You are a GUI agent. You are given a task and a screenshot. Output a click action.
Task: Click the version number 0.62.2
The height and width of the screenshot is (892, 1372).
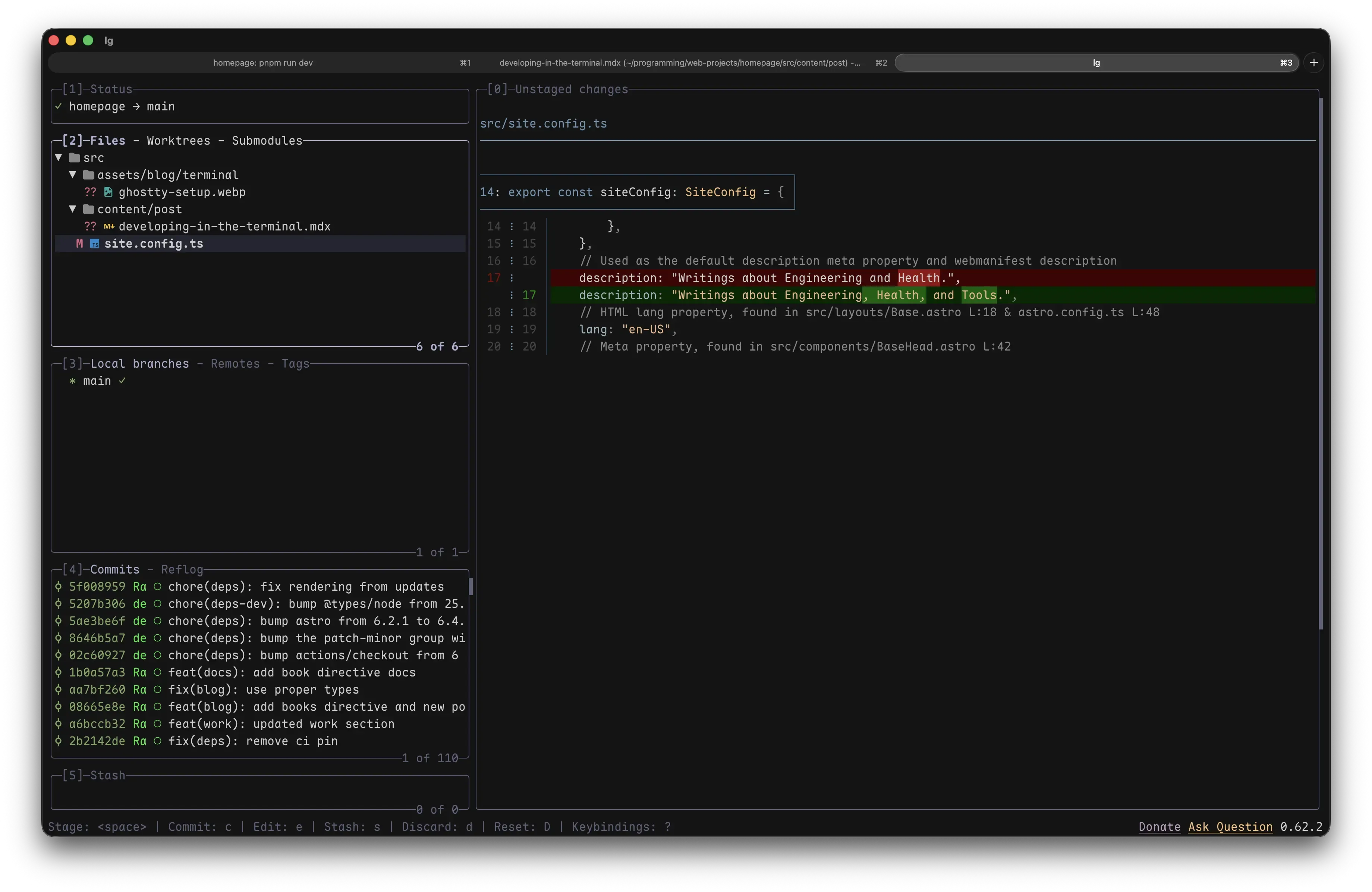coord(1301,827)
